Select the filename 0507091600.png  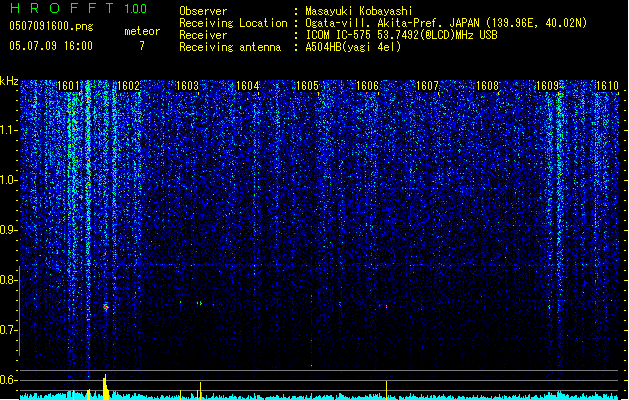[51, 26]
